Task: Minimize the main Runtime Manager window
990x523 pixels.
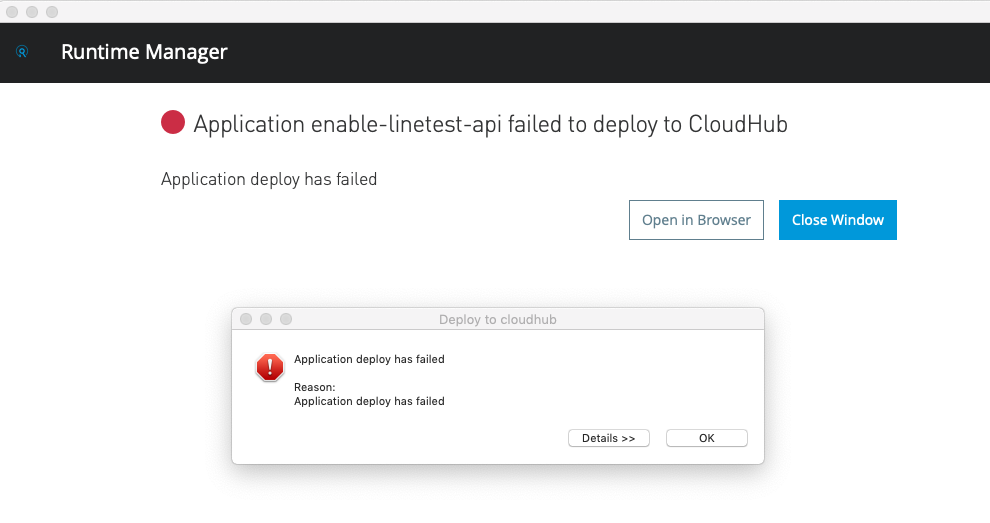Action: (x=33, y=11)
